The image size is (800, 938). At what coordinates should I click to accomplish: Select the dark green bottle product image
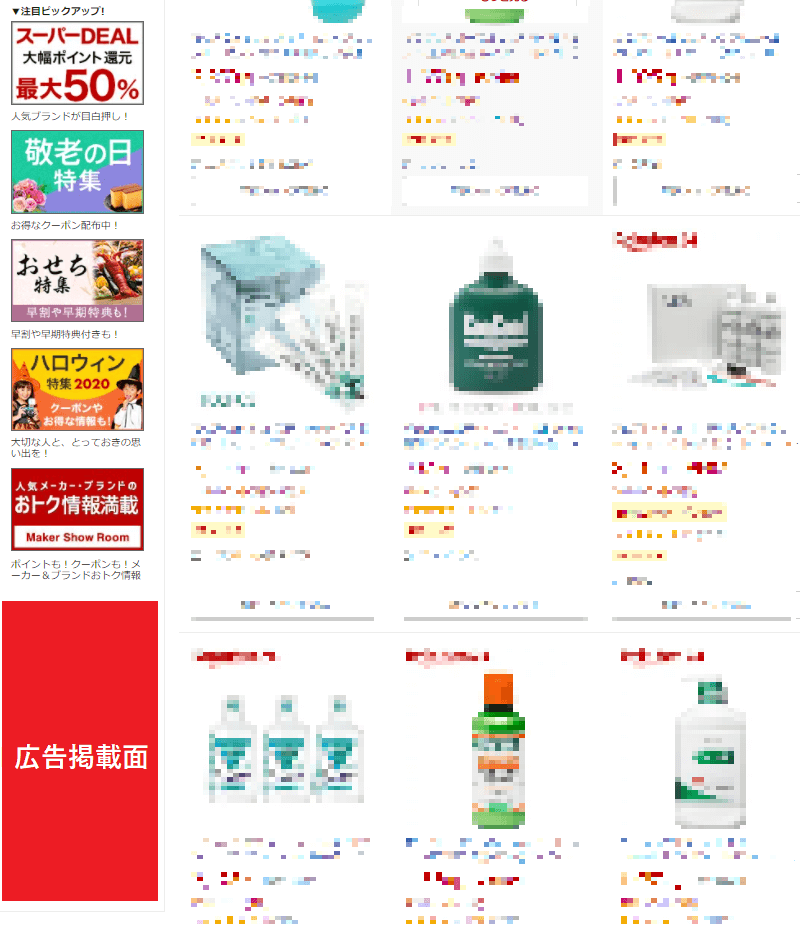pos(495,317)
